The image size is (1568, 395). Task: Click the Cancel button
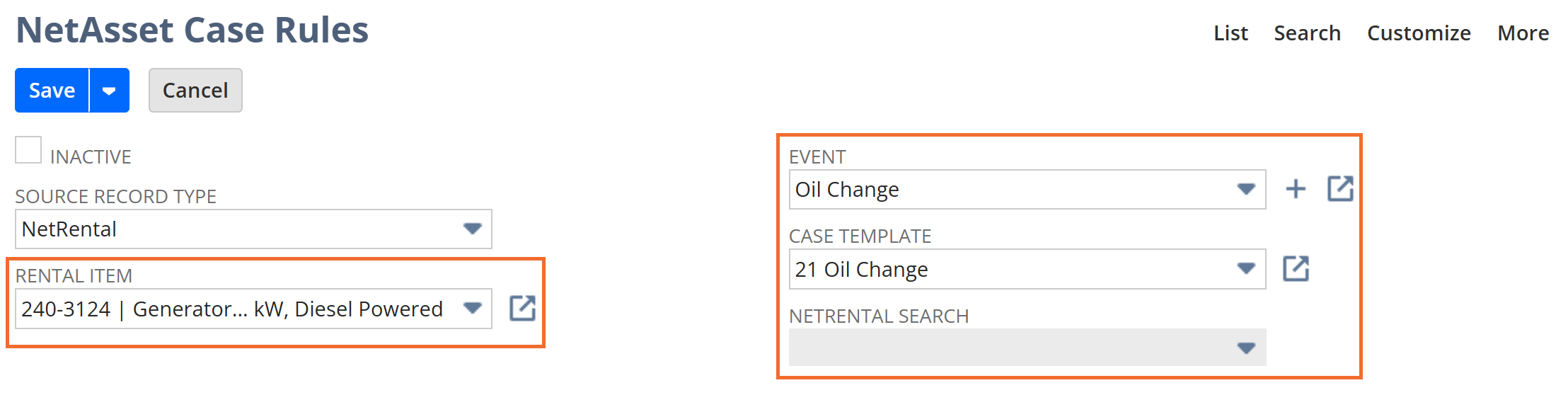click(x=195, y=91)
